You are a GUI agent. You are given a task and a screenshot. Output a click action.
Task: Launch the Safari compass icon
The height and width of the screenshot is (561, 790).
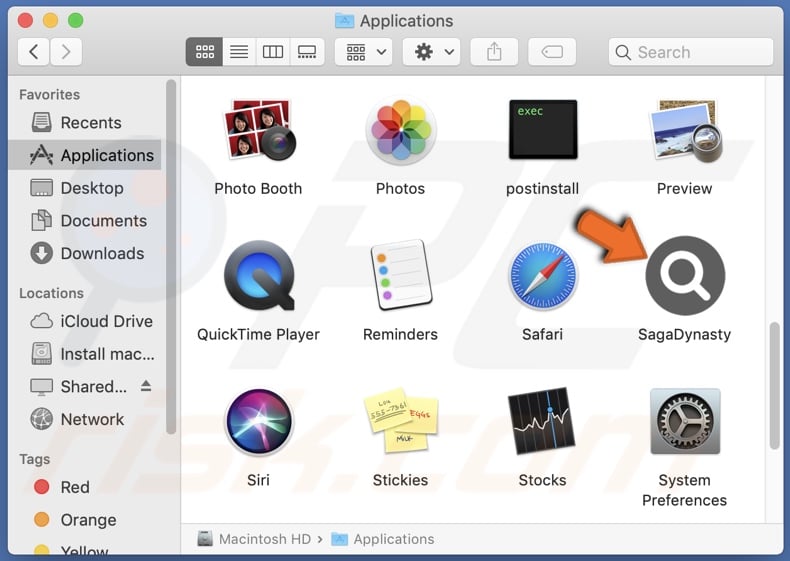[543, 276]
